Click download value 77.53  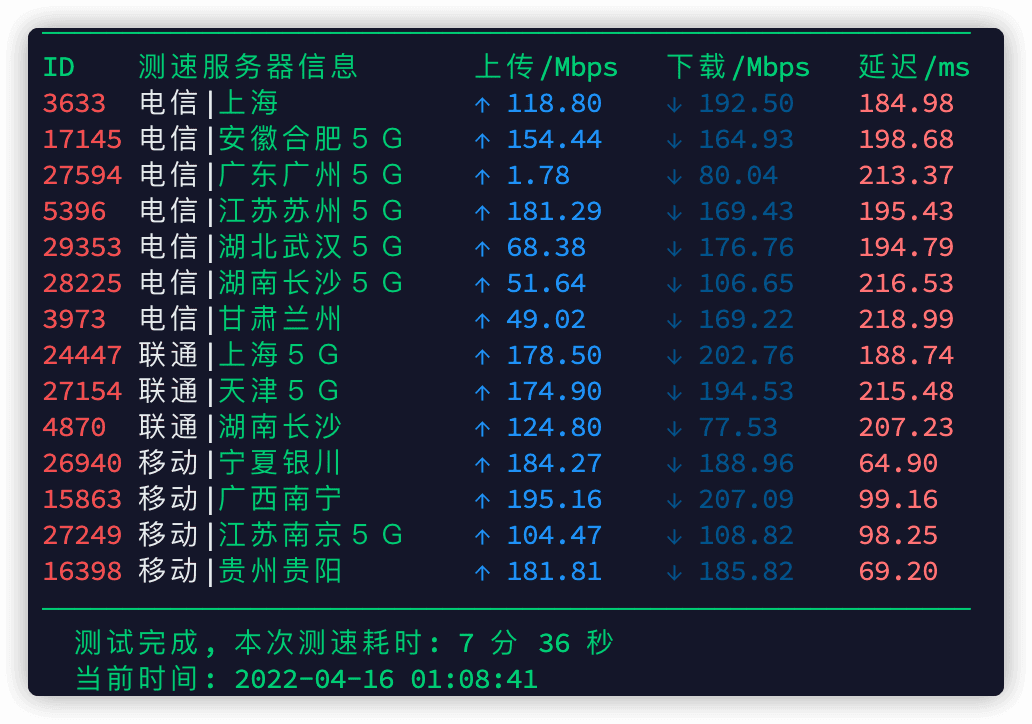tap(738, 428)
